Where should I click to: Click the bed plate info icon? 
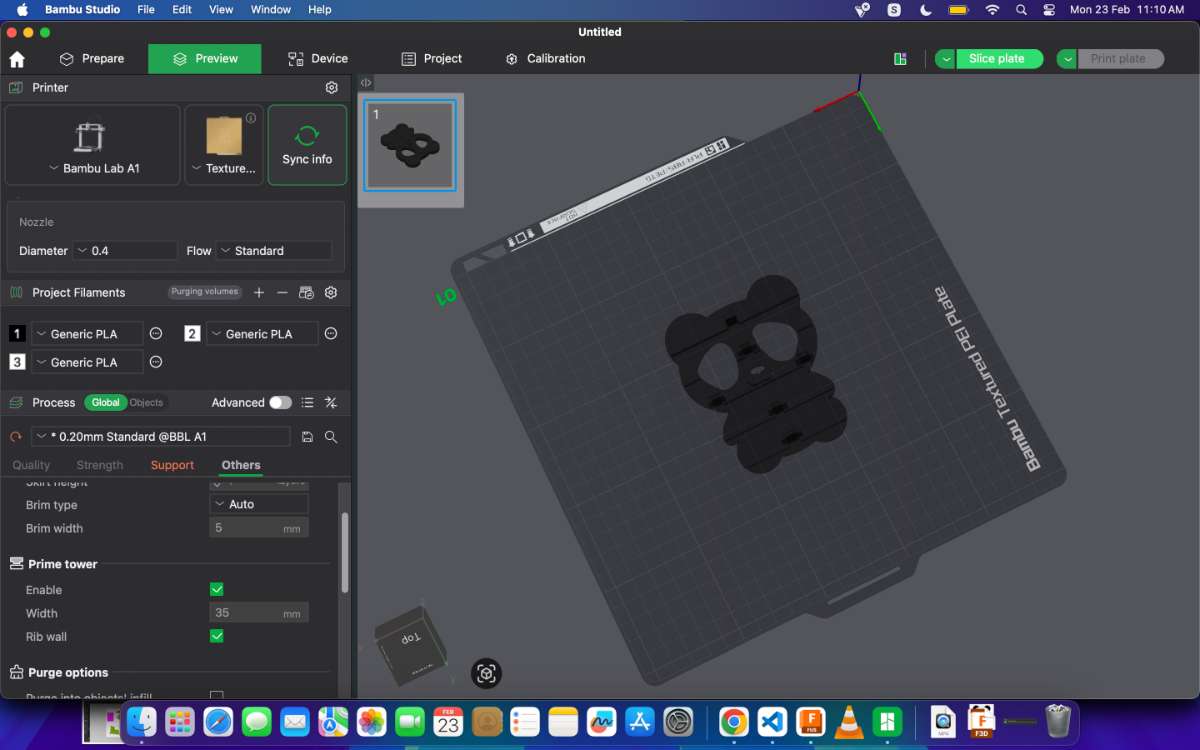pos(251,118)
